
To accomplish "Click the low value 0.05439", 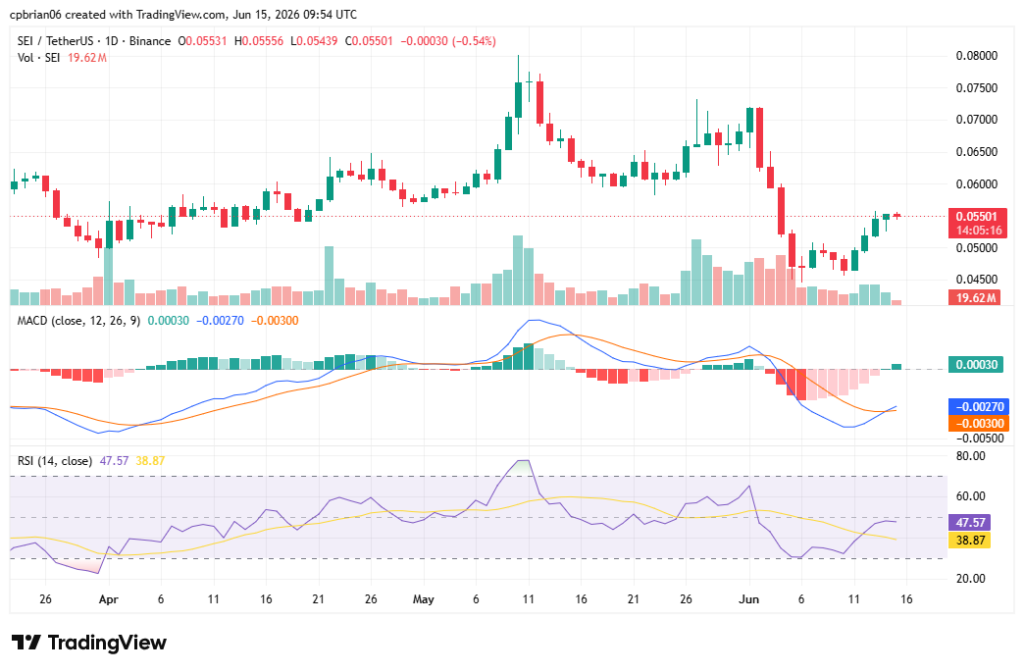I will click(x=317, y=41).
